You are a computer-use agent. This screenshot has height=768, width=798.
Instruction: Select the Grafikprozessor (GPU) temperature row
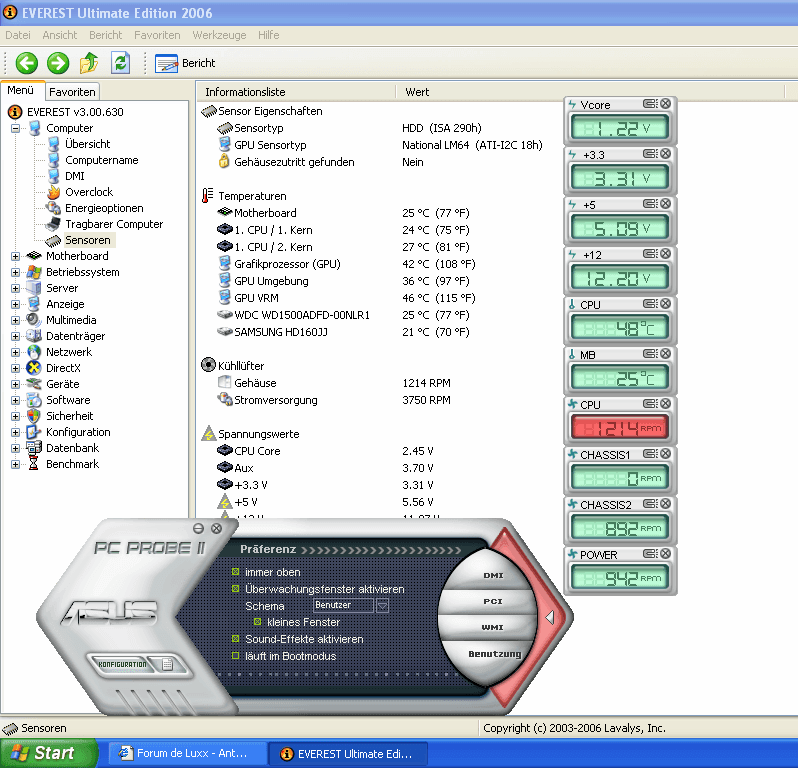[287, 264]
